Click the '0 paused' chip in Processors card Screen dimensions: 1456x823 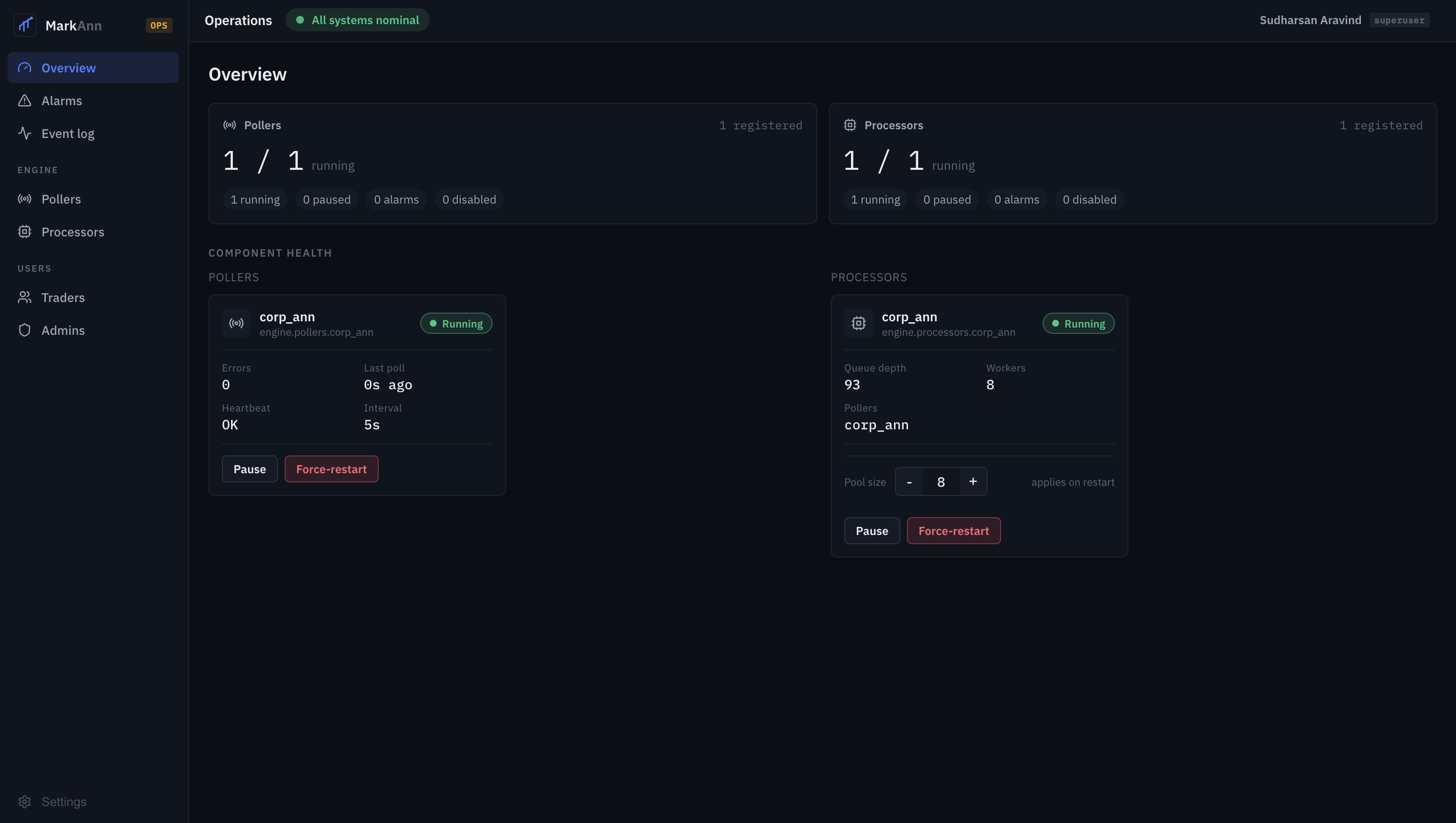click(x=948, y=200)
